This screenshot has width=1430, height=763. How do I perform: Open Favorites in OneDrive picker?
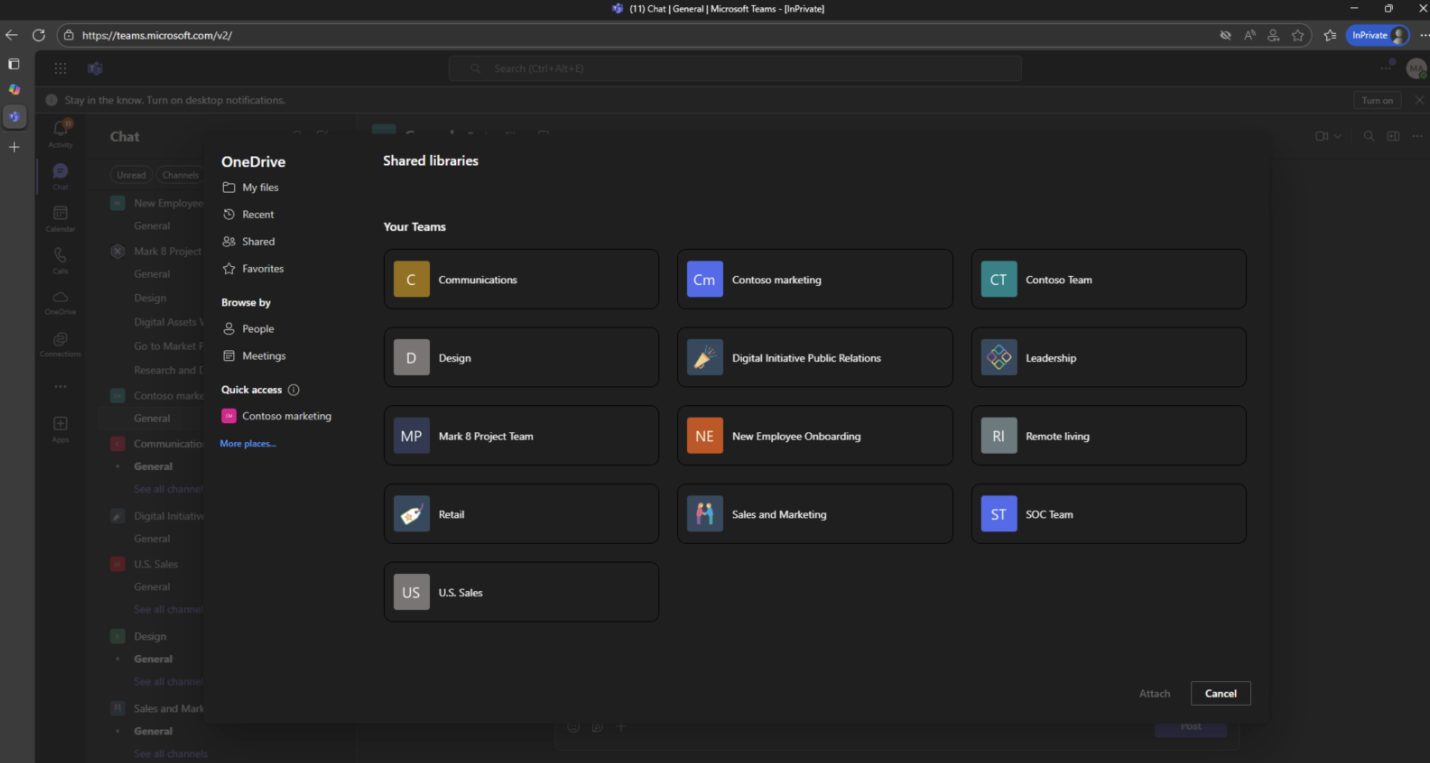tap(253, 268)
